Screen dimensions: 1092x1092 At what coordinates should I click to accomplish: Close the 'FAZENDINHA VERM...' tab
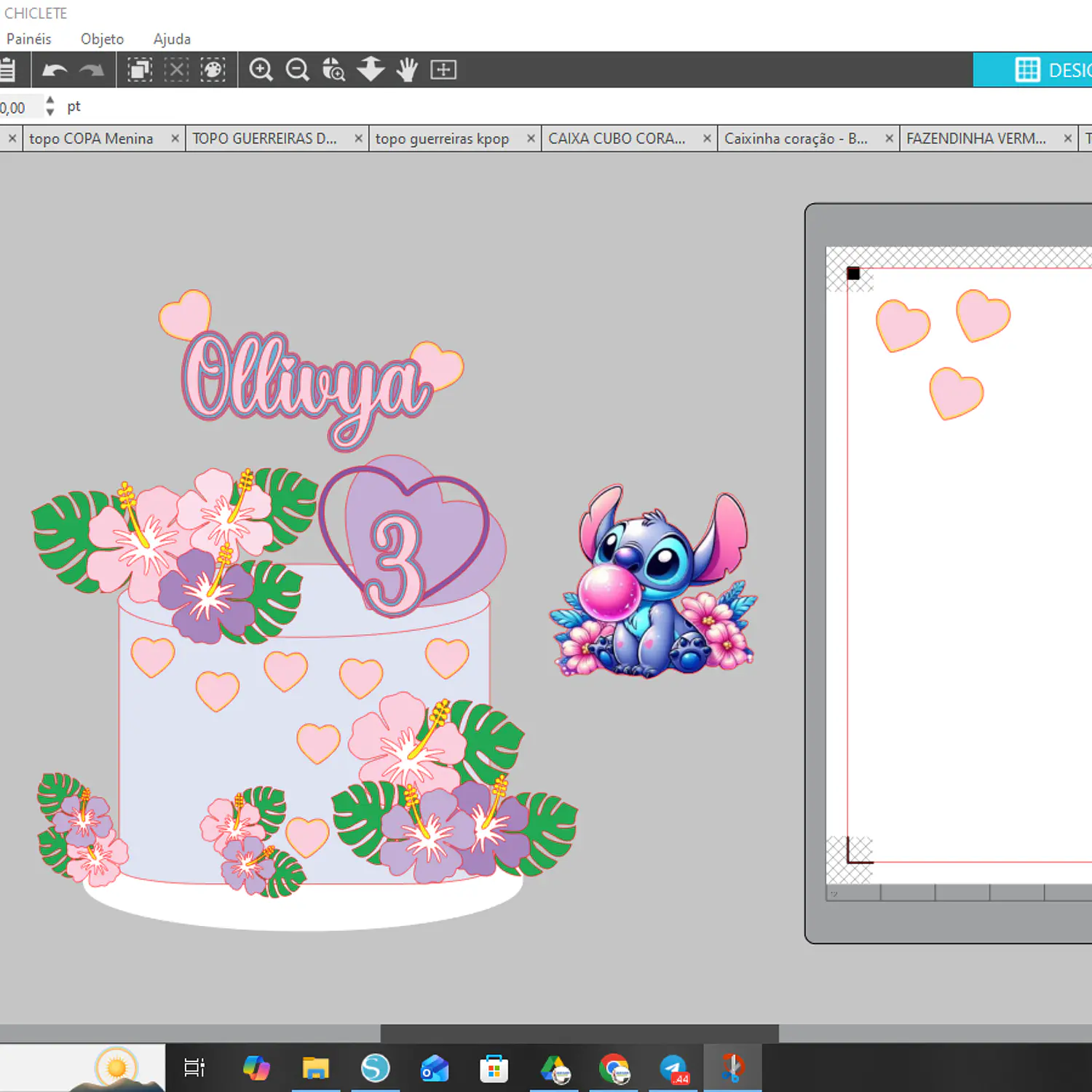1068,138
